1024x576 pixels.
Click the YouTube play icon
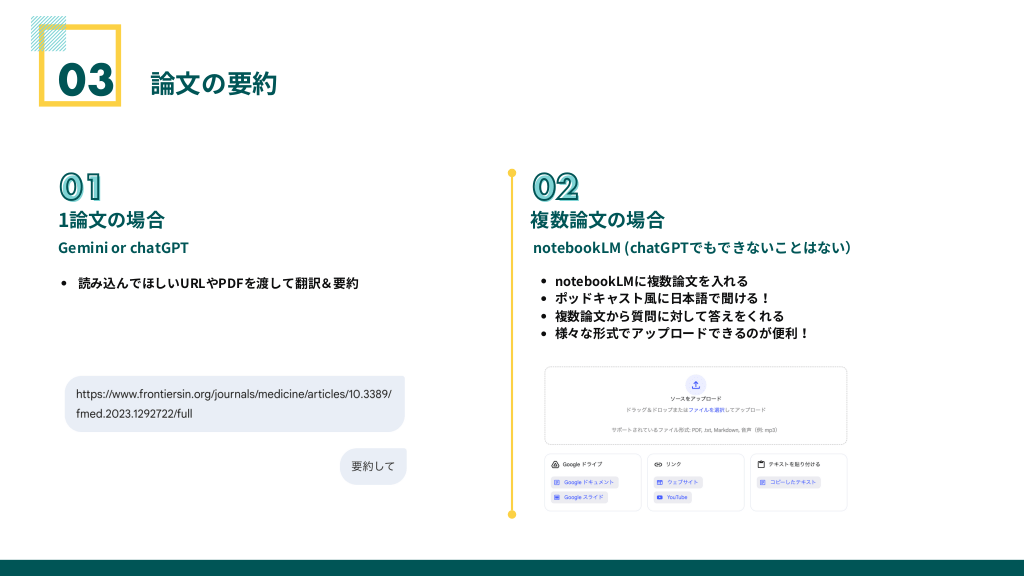pyautogui.click(x=660, y=497)
